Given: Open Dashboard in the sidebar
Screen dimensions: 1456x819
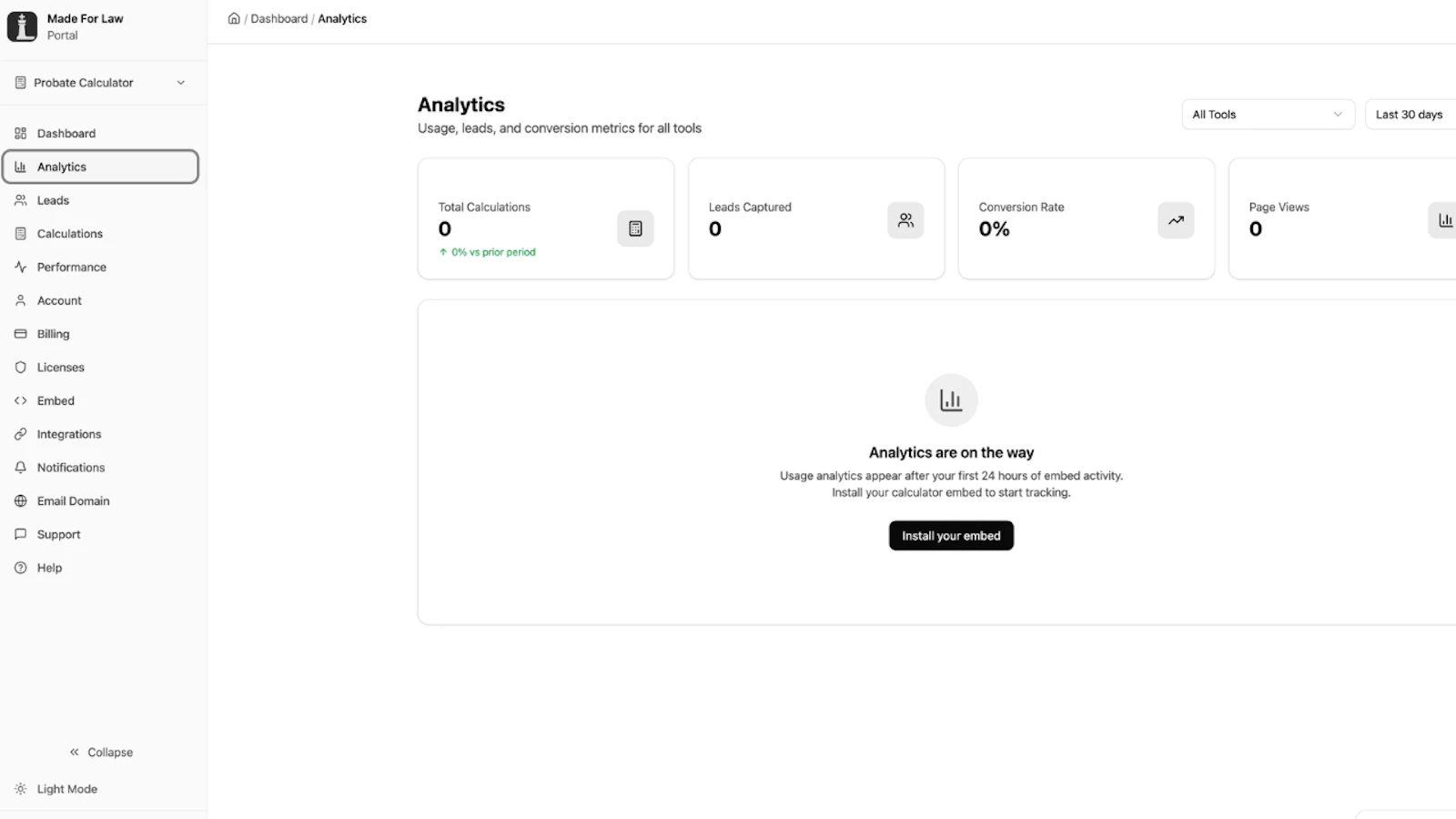Looking at the screenshot, I should (100, 134).
